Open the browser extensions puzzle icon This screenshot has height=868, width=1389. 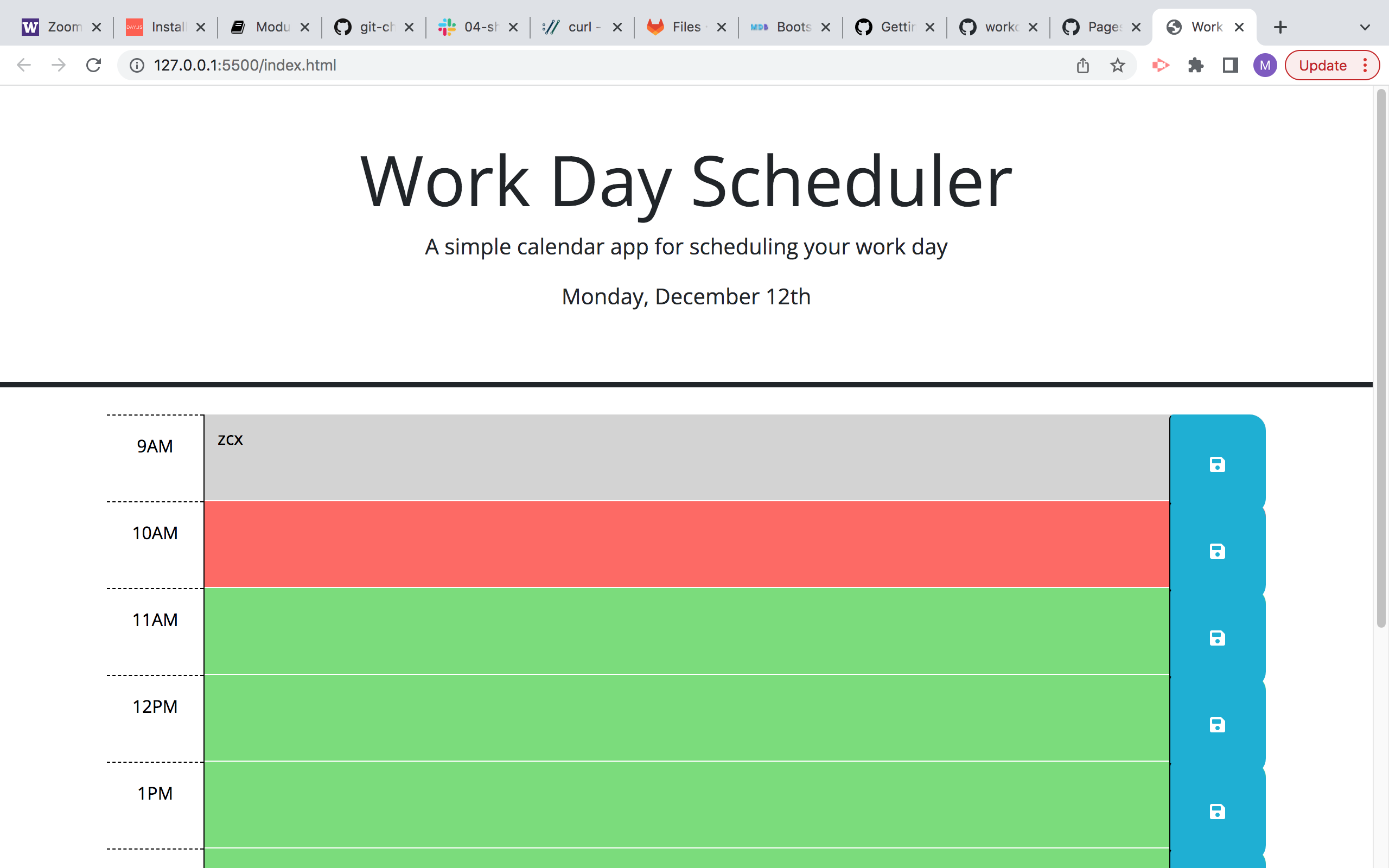click(1196, 65)
